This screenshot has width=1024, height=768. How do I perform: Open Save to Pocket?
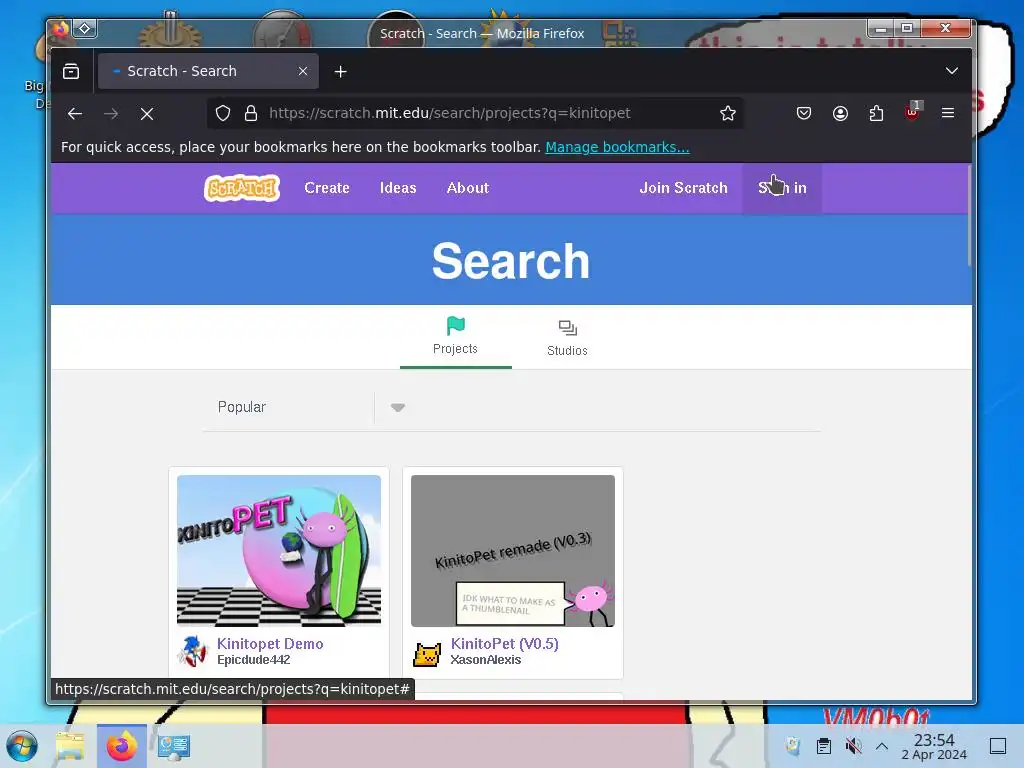click(804, 113)
